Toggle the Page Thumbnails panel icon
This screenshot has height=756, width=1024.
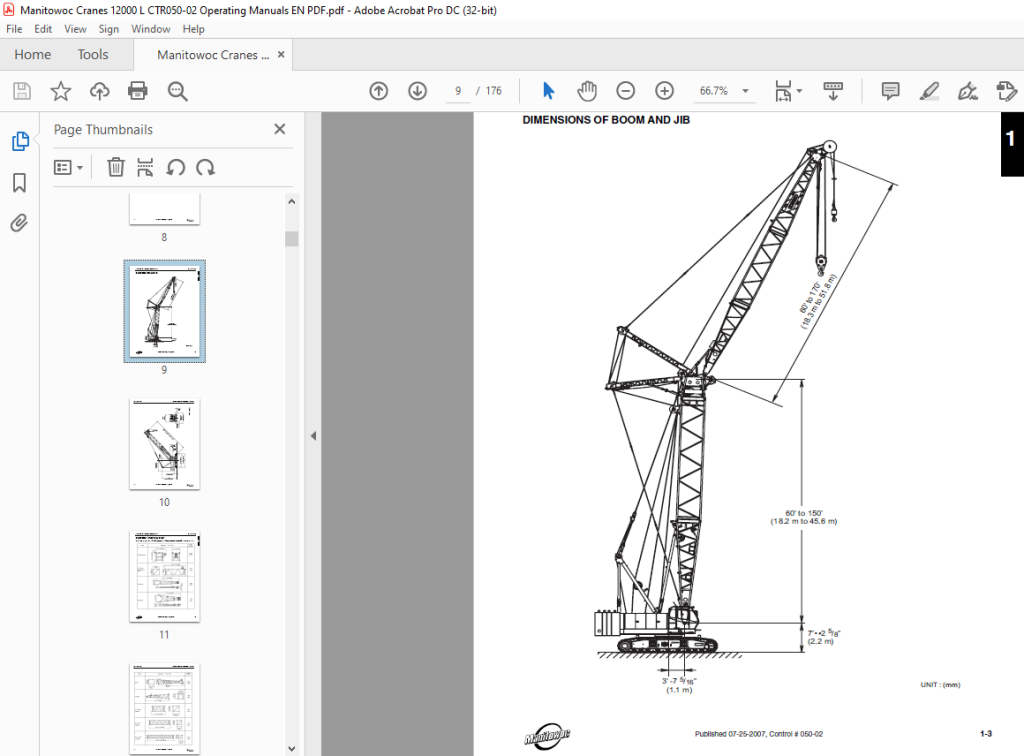[x=20, y=140]
